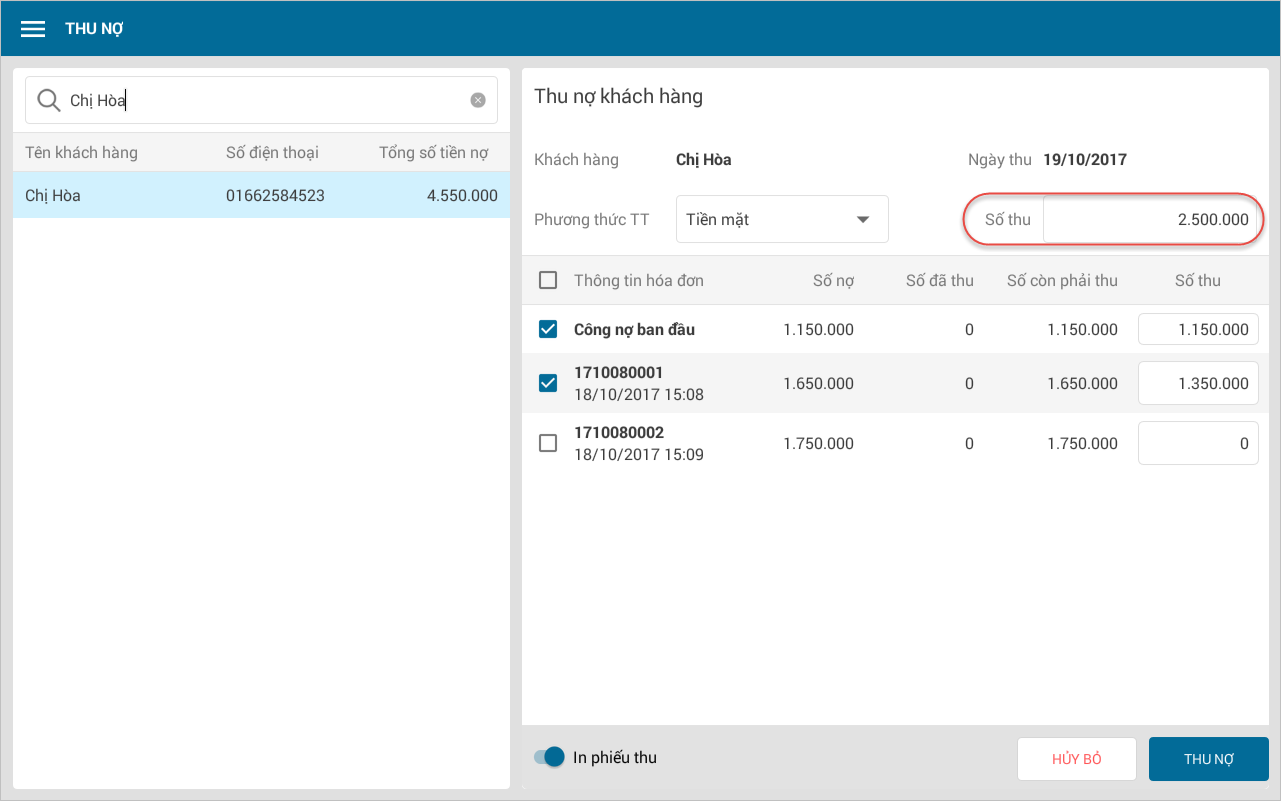The image size is (1281, 801).
Task: Click the Tiền mặt dropdown arrow
Action: pos(863,220)
